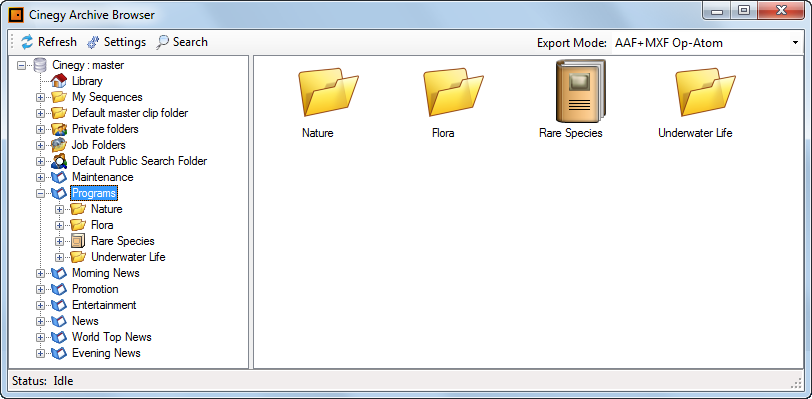Click the Nature folder icon in tree

(78, 209)
